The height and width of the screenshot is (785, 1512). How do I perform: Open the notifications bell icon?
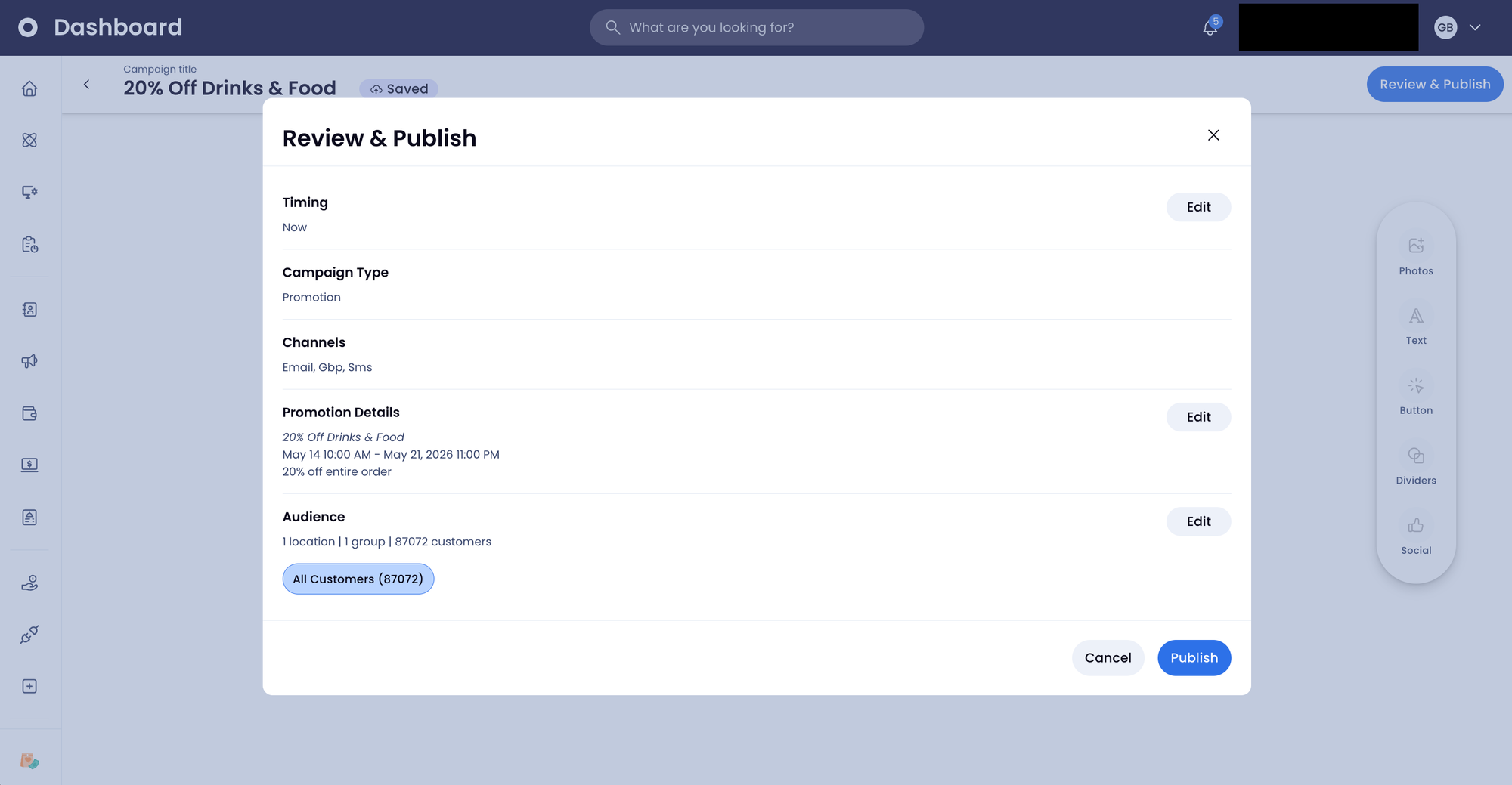(x=1210, y=27)
